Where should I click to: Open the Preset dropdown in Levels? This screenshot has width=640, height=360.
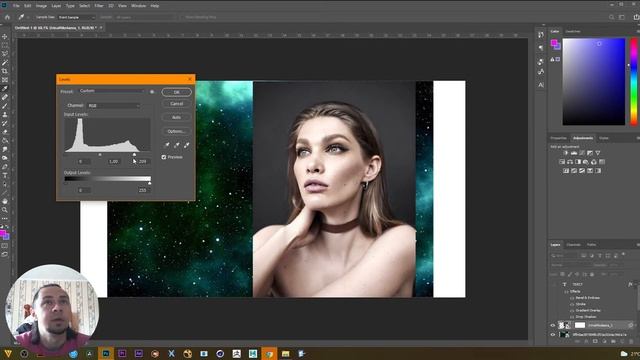(x=111, y=91)
